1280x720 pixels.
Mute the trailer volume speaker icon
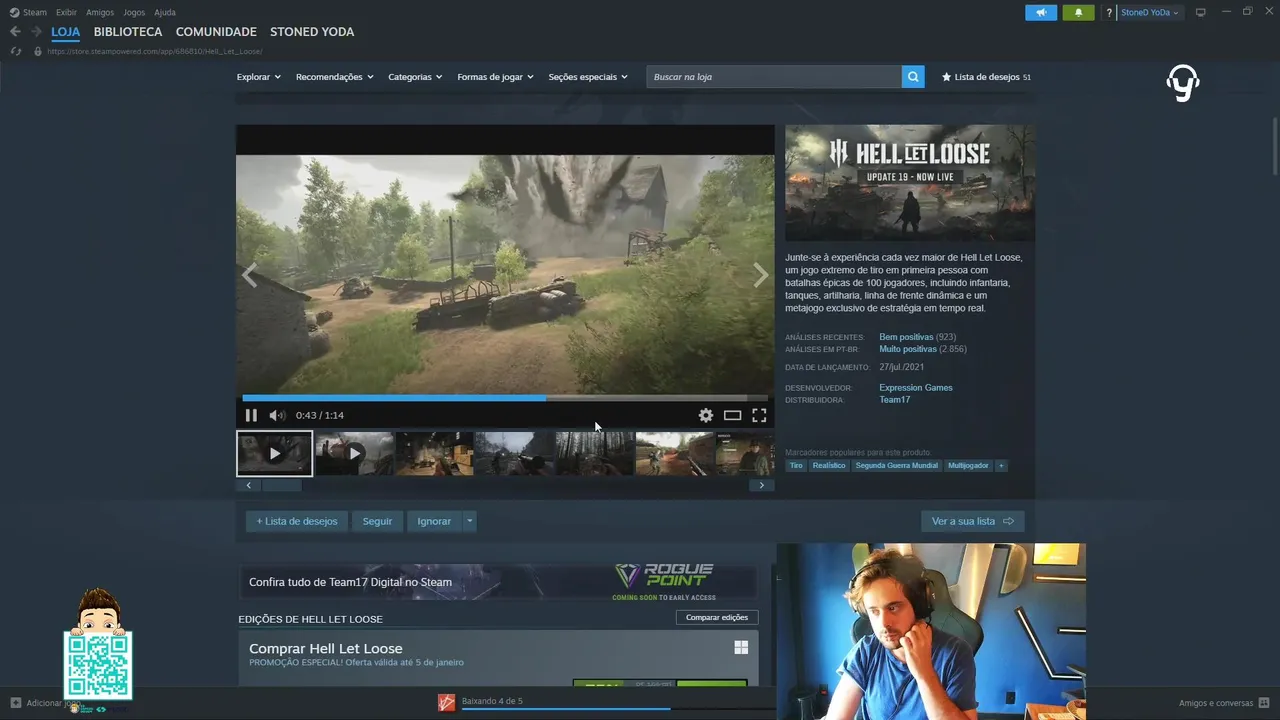[x=277, y=415]
